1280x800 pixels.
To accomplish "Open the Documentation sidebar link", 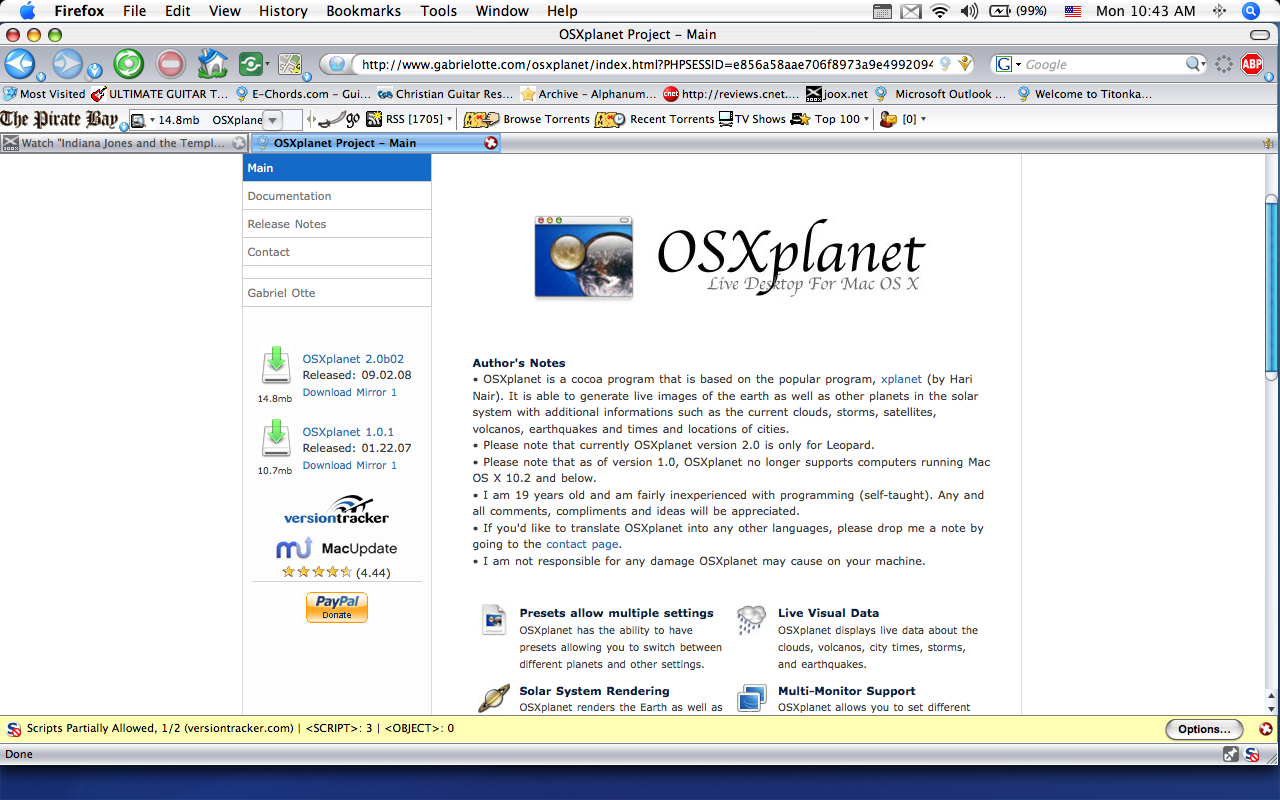I will point(337,196).
